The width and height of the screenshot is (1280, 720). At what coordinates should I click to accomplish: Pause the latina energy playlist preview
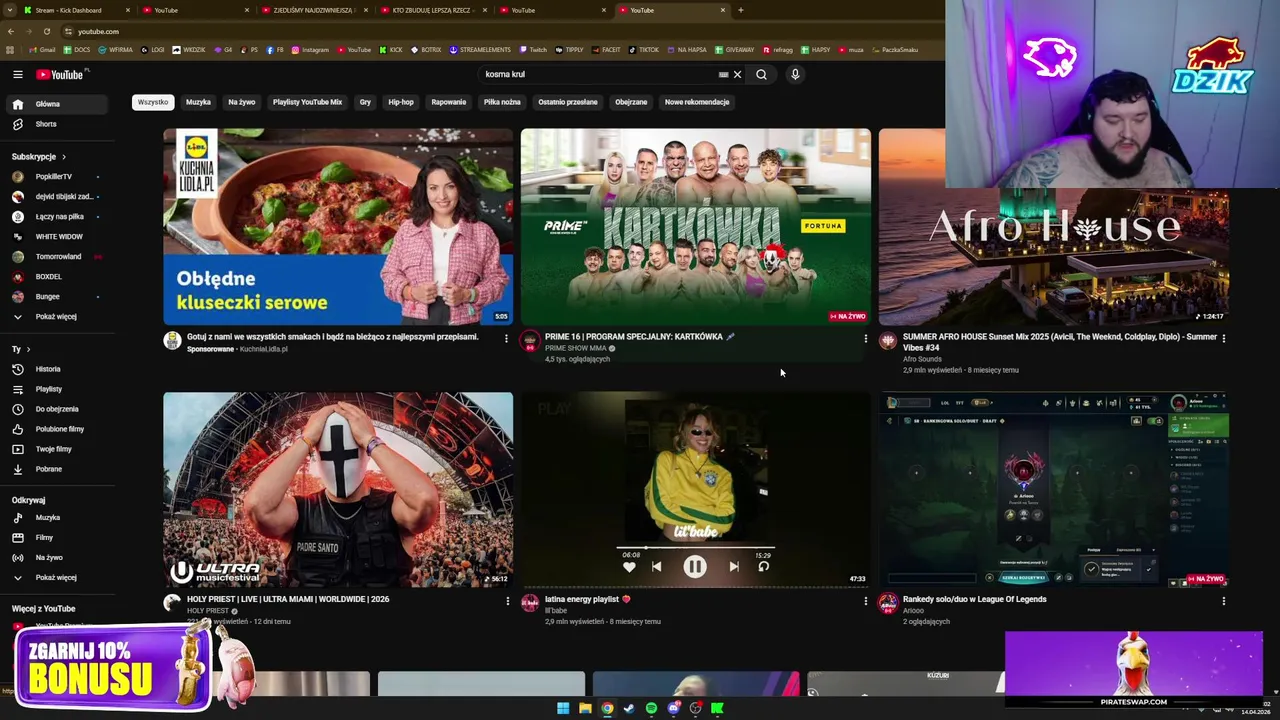click(695, 567)
